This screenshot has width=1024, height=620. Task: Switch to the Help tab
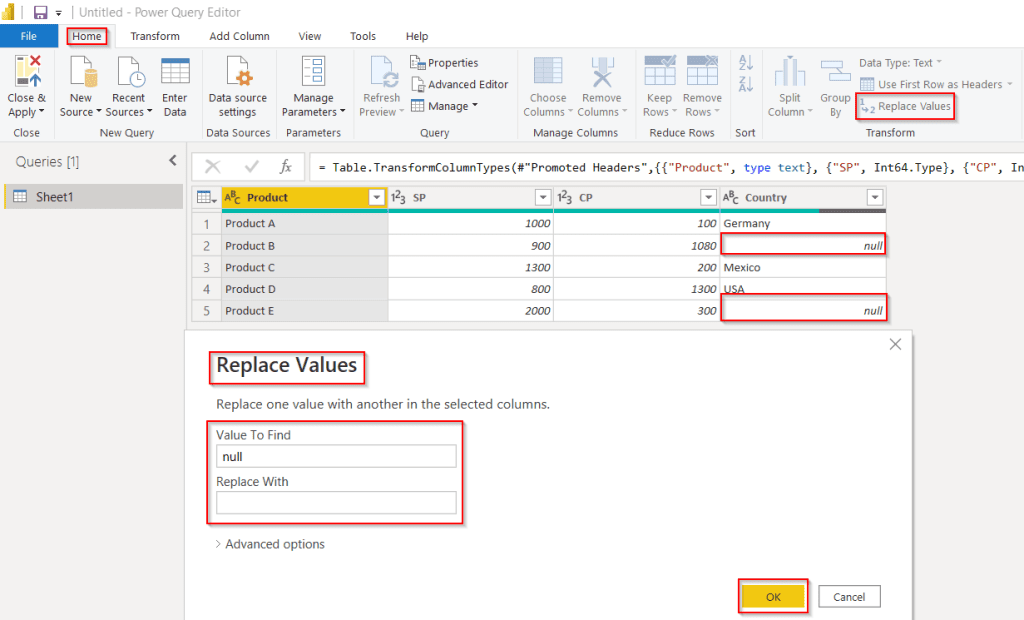[x=417, y=36]
